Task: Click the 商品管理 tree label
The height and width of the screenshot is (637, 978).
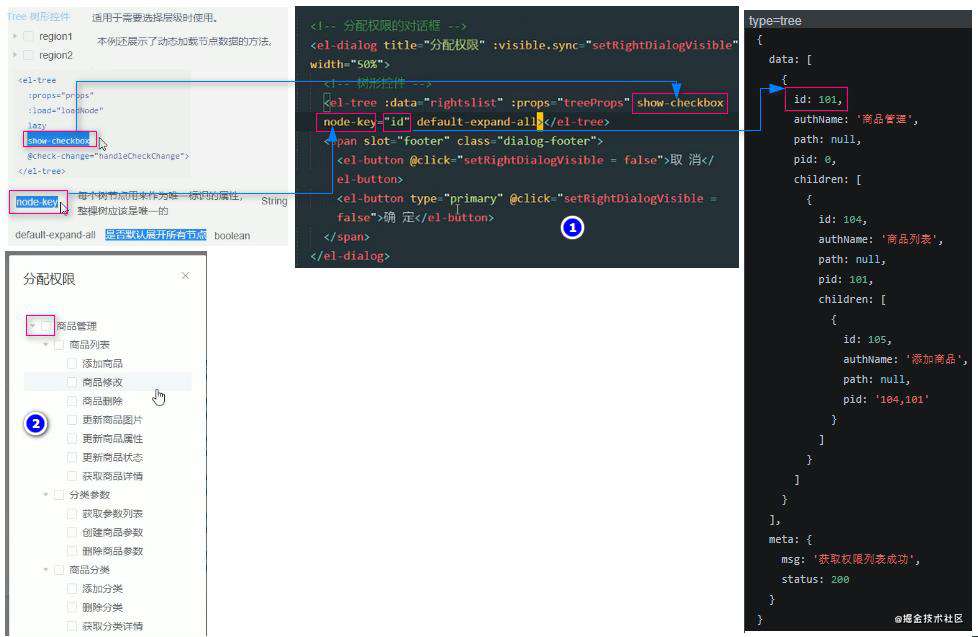Action: (77, 326)
